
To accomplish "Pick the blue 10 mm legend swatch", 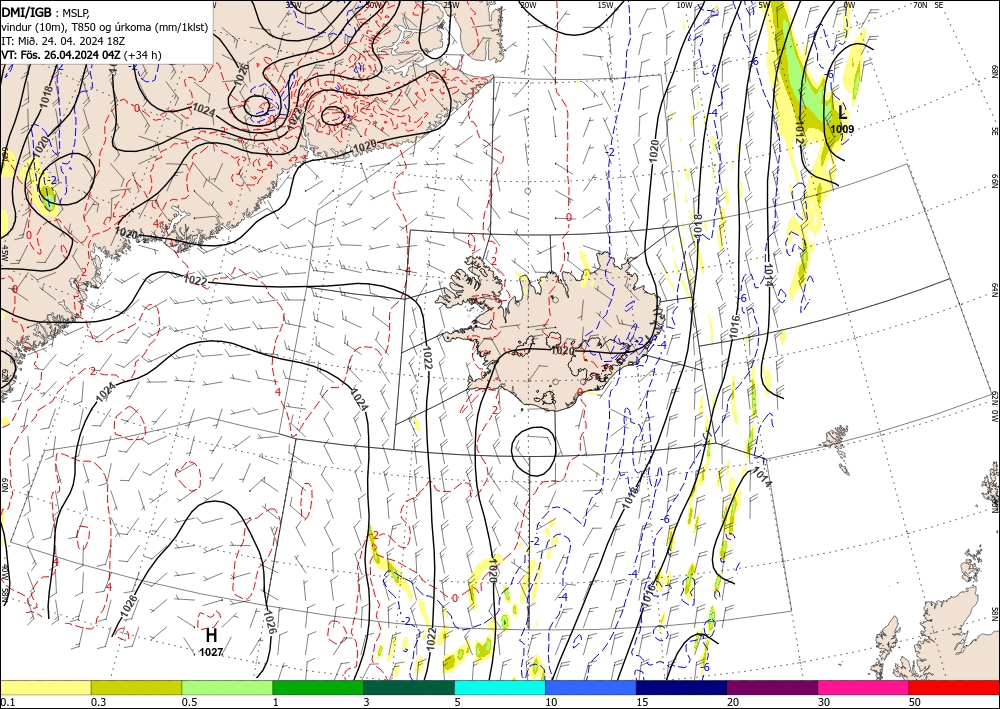I will 591,687.
